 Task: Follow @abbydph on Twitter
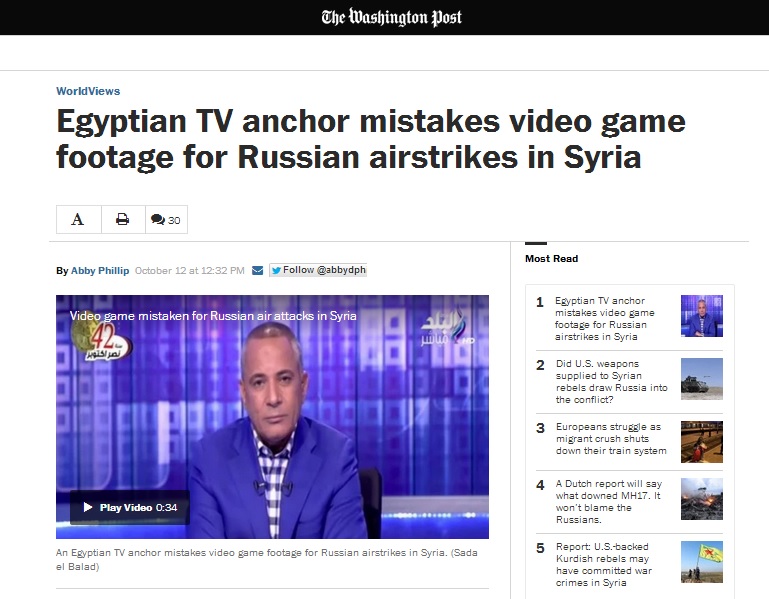pos(318,270)
